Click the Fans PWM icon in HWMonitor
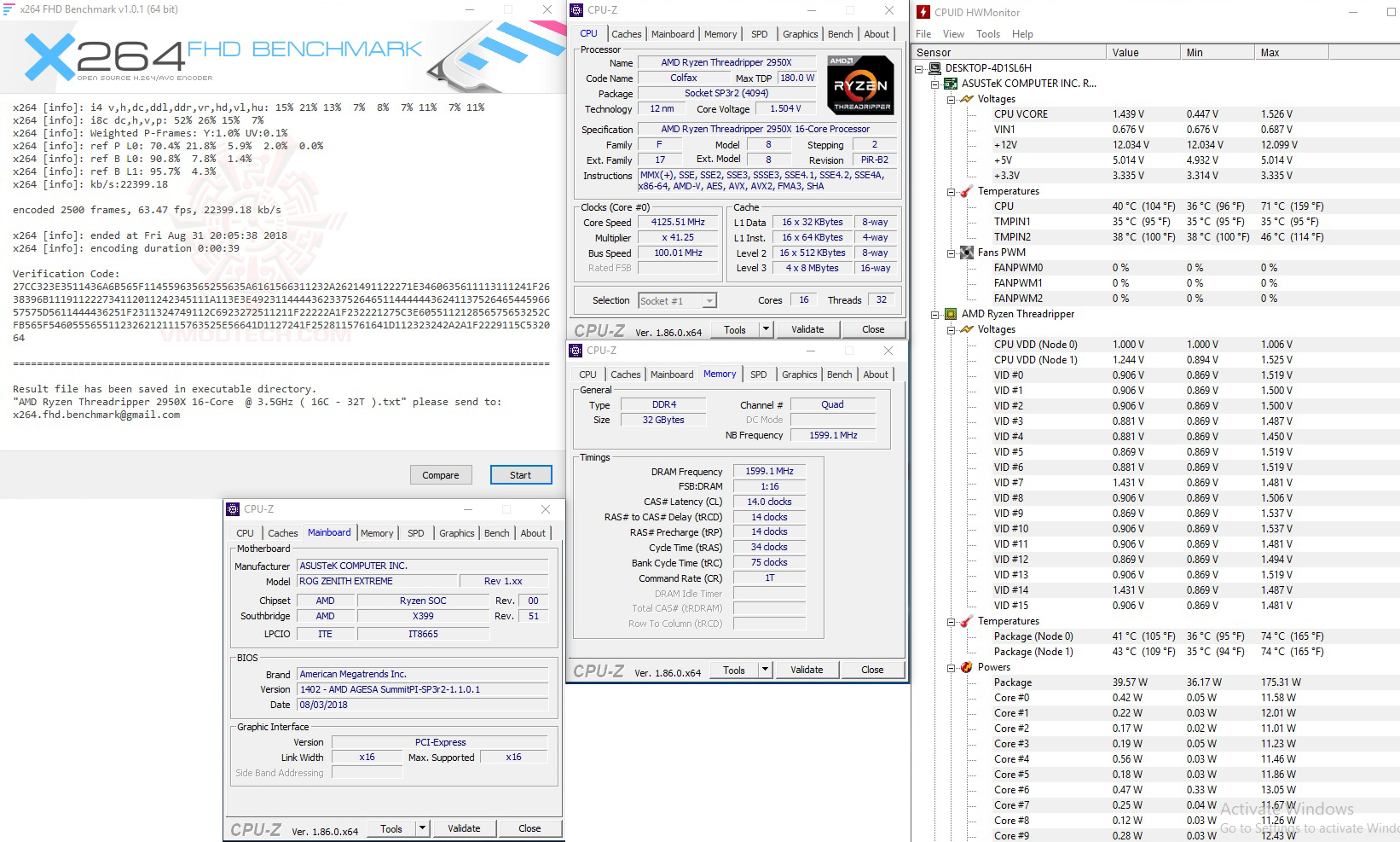 (x=966, y=253)
